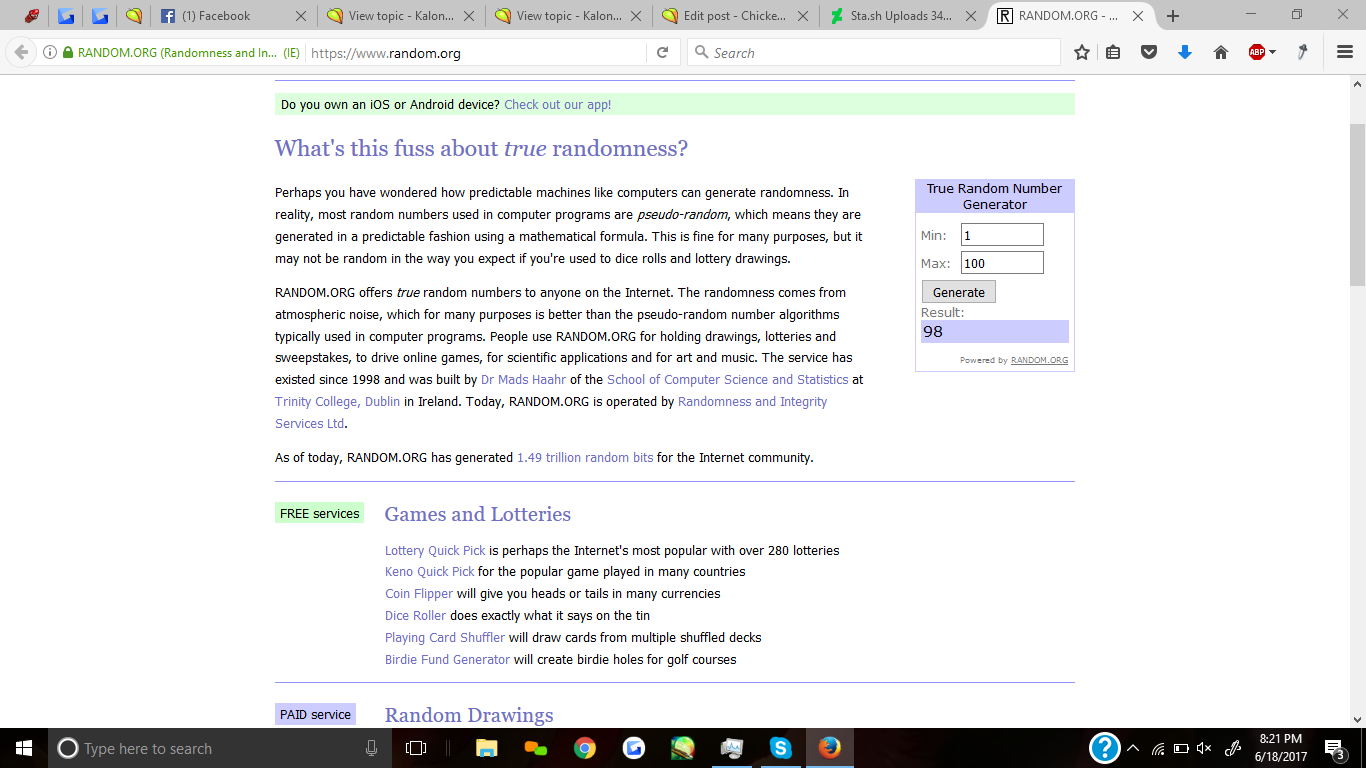Open File Explorer from taskbar
The image size is (1366, 768).
pyautogui.click(x=487, y=748)
